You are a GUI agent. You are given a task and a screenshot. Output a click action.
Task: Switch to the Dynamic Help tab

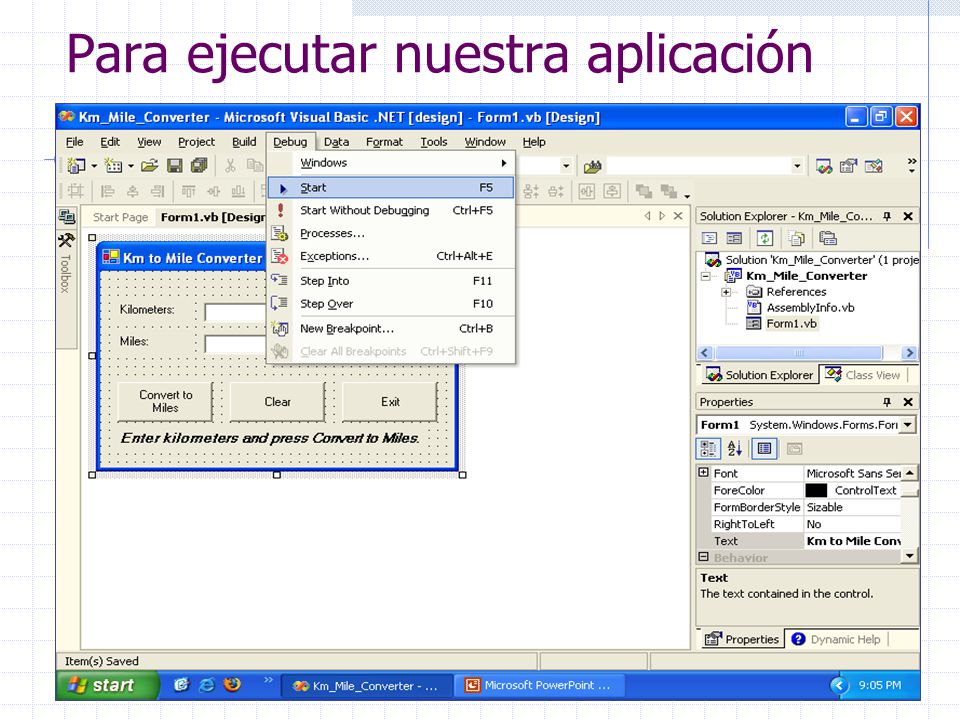click(836, 639)
